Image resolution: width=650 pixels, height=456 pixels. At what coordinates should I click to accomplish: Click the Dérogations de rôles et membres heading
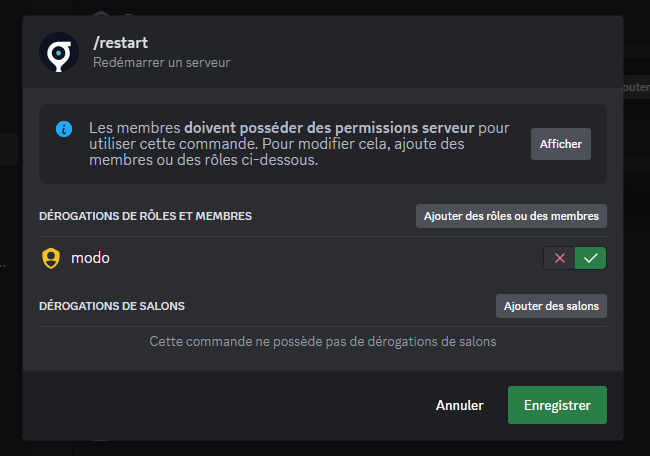[x=145, y=216]
